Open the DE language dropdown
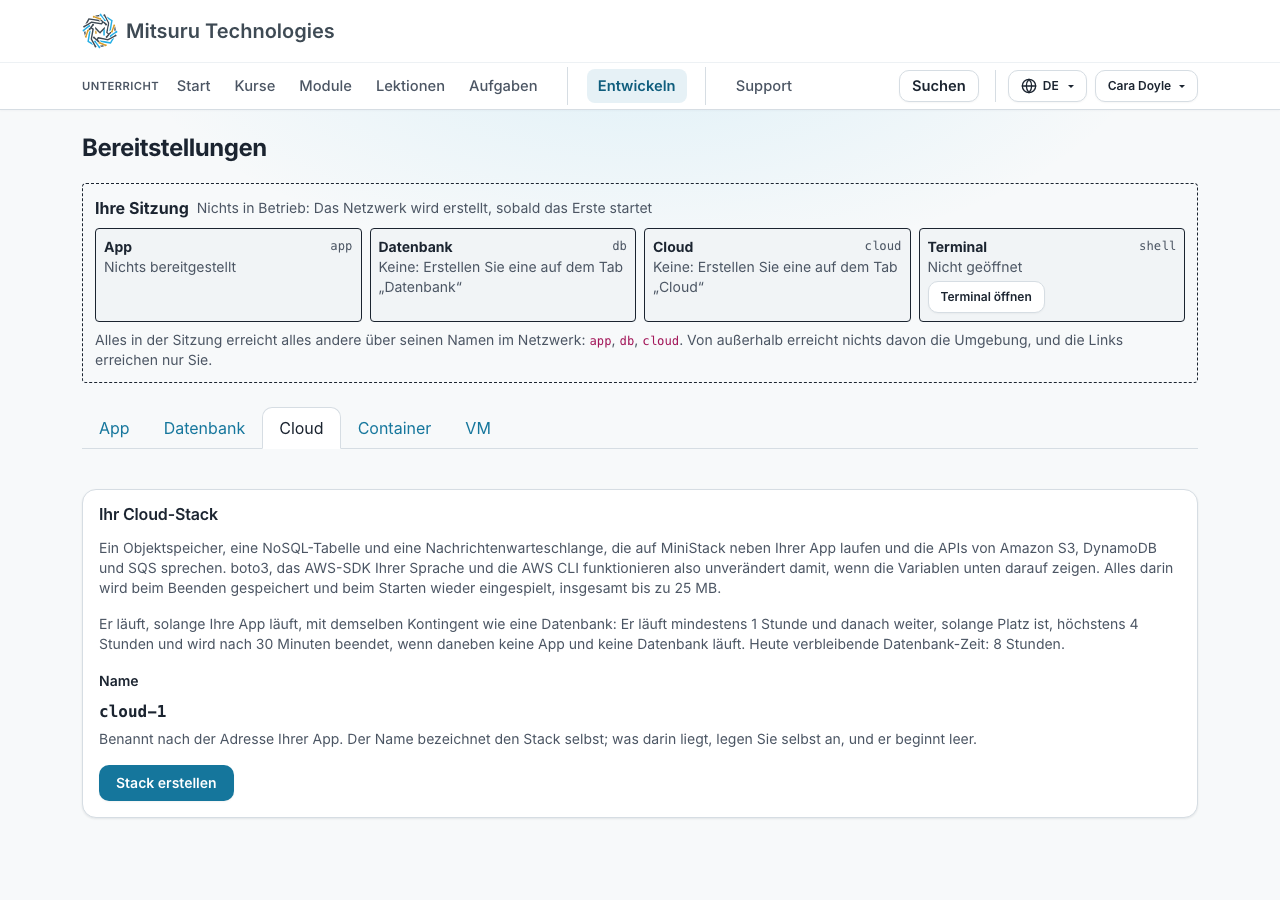 (x=1047, y=86)
